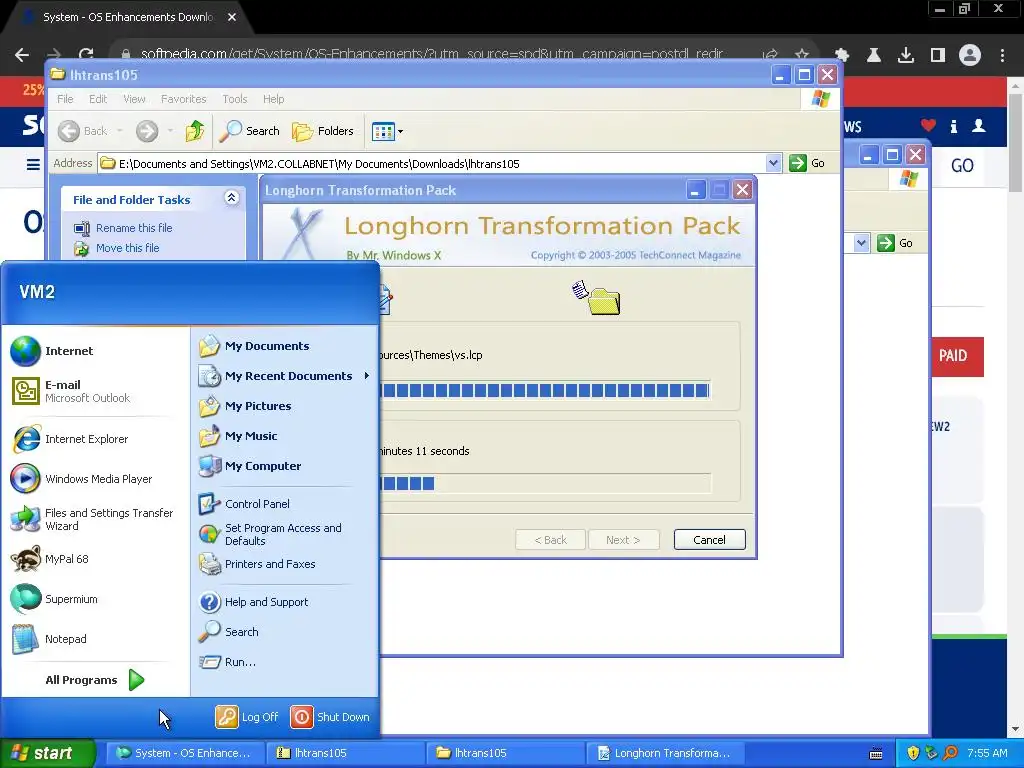Open Chrome extensions puzzle icon
The image size is (1024, 768).
coord(842,55)
